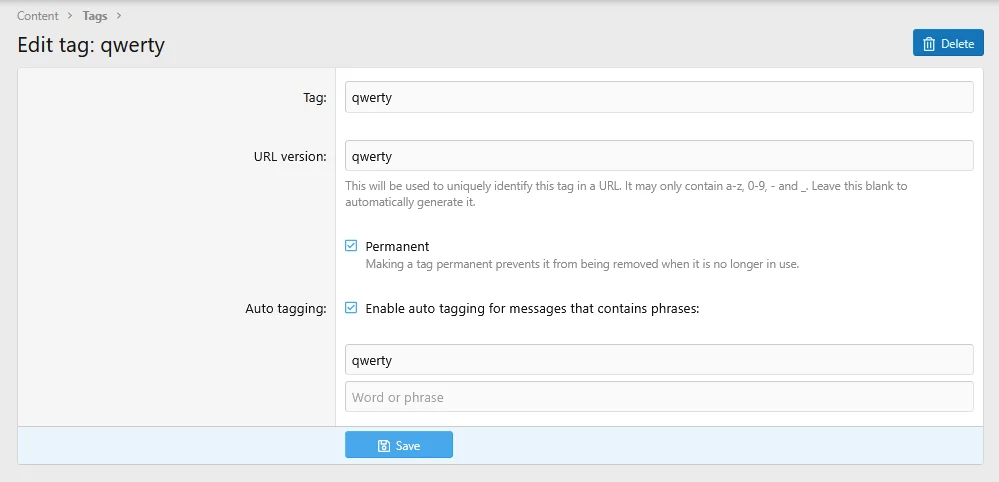Click the 'Enable auto tagging for messages' label
Image resolution: width=999 pixels, height=482 pixels.
pos(532,309)
